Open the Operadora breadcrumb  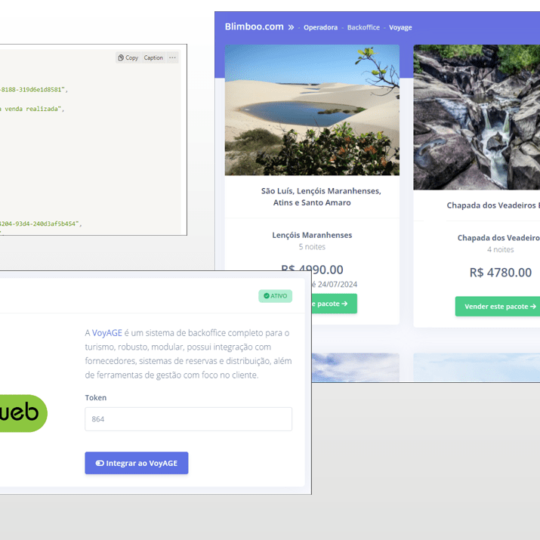click(320, 28)
